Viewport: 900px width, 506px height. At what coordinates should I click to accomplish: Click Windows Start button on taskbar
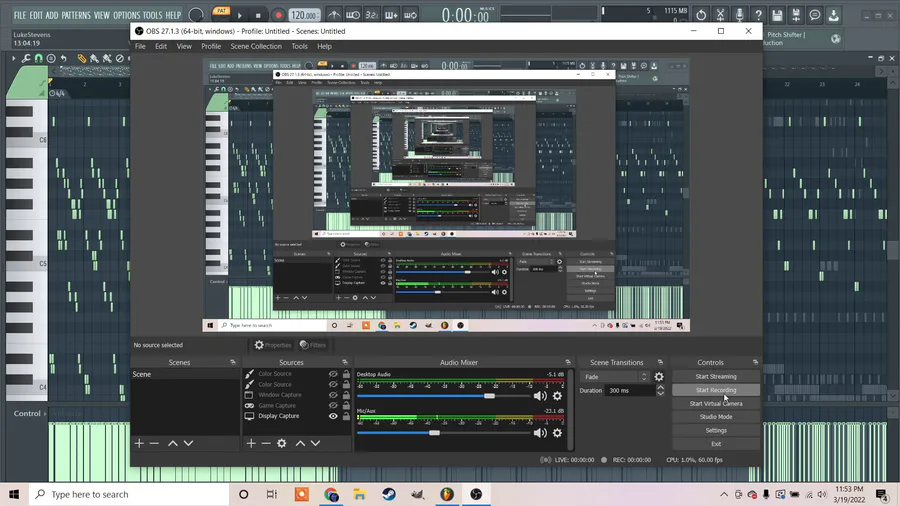[14, 494]
